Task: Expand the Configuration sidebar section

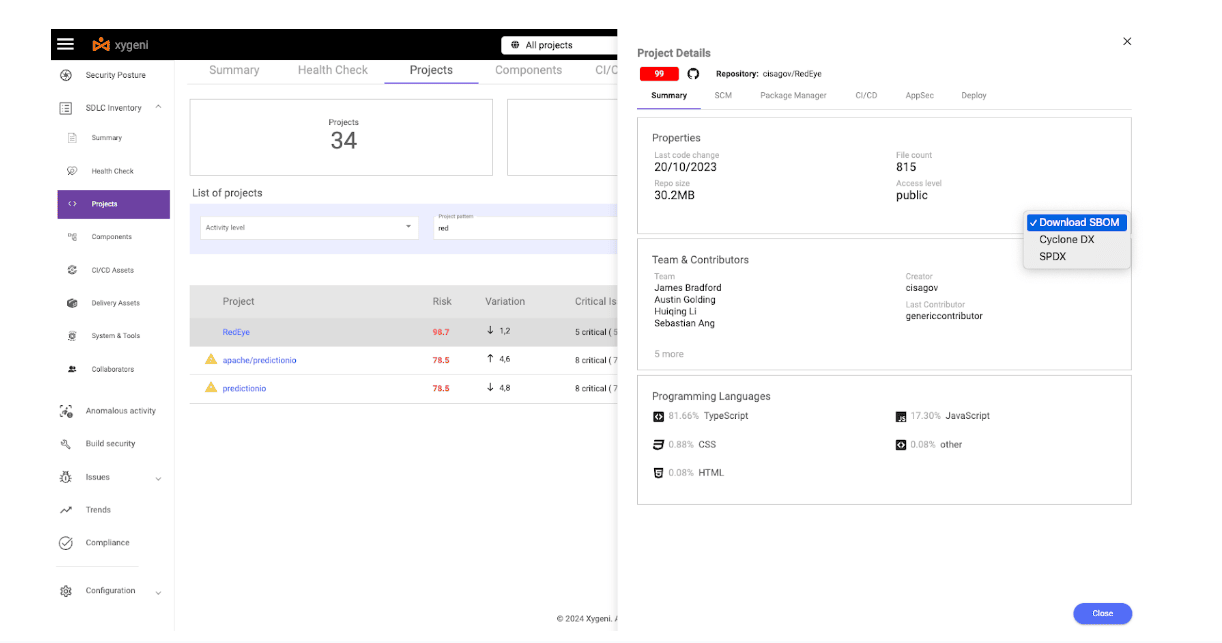Action: click(x=158, y=592)
